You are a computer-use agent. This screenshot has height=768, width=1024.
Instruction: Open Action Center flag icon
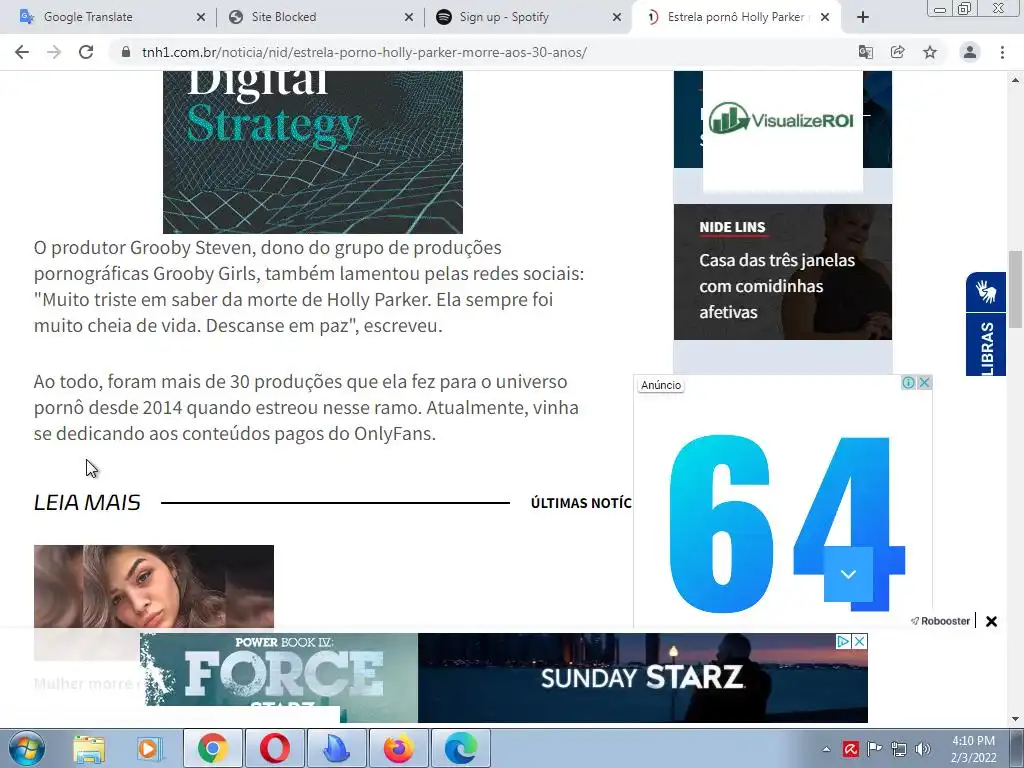coord(874,749)
